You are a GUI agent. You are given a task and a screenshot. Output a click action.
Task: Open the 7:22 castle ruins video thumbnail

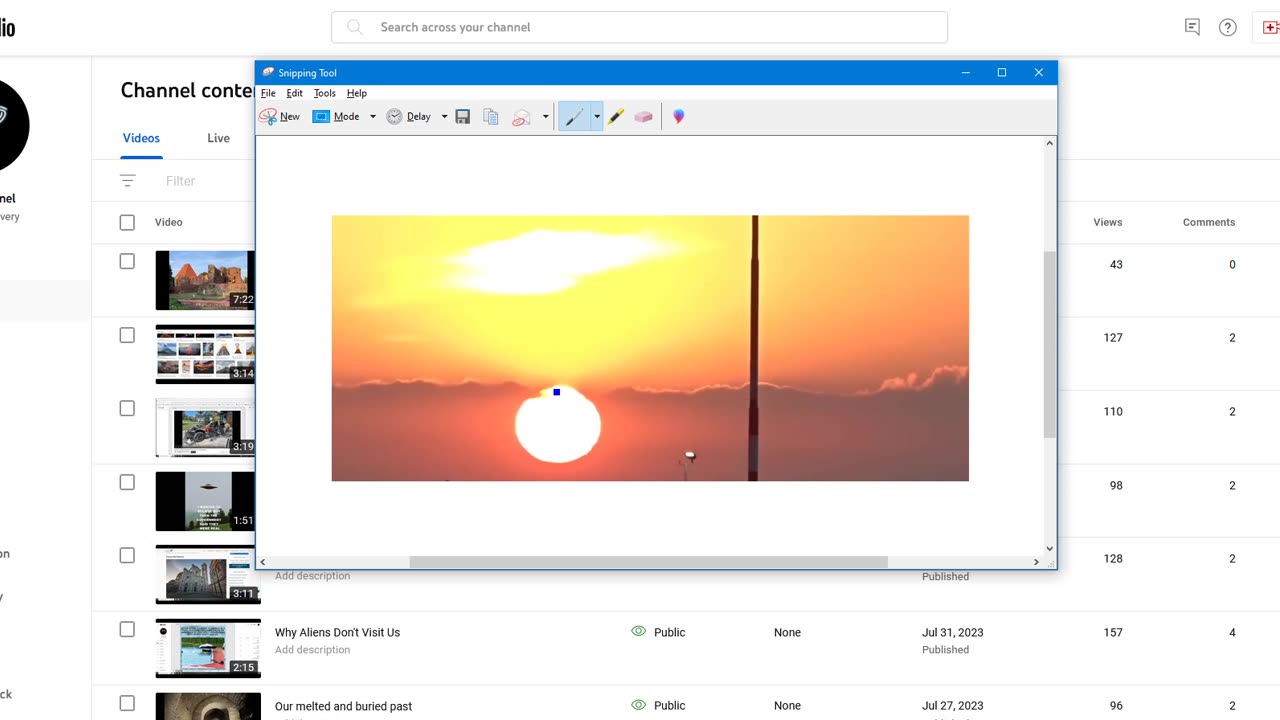pyautogui.click(x=205, y=280)
